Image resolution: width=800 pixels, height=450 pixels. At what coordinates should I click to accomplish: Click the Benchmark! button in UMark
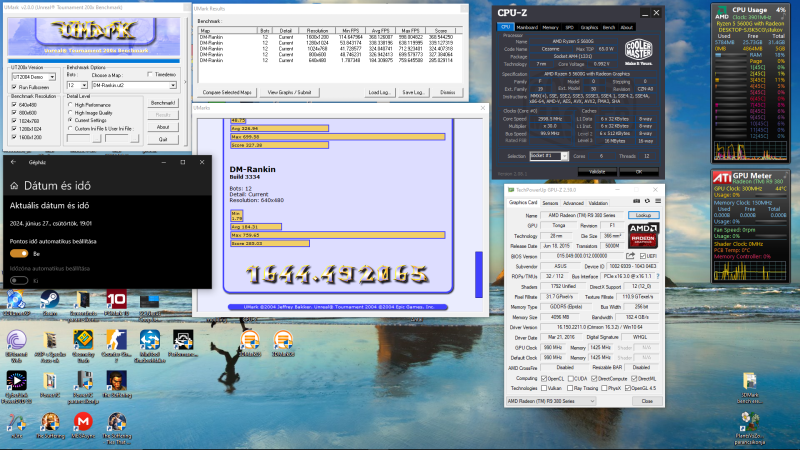pos(163,103)
